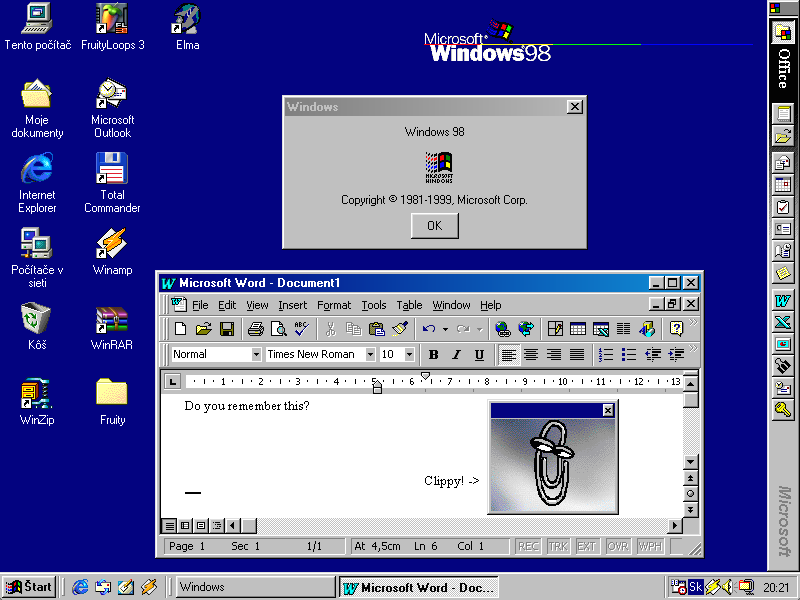800x600 pixels.
Task: Click the Paste clipboard icon in Word
Action: click(x=377, y=329)
